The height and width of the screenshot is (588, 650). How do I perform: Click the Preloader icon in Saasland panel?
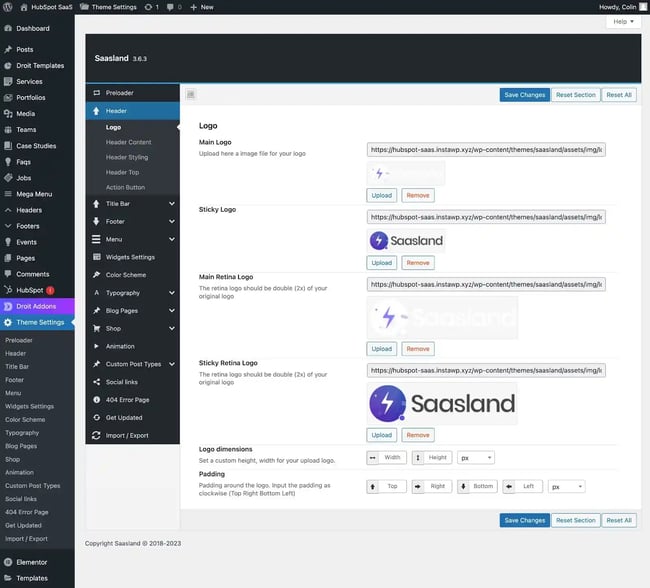97,93
